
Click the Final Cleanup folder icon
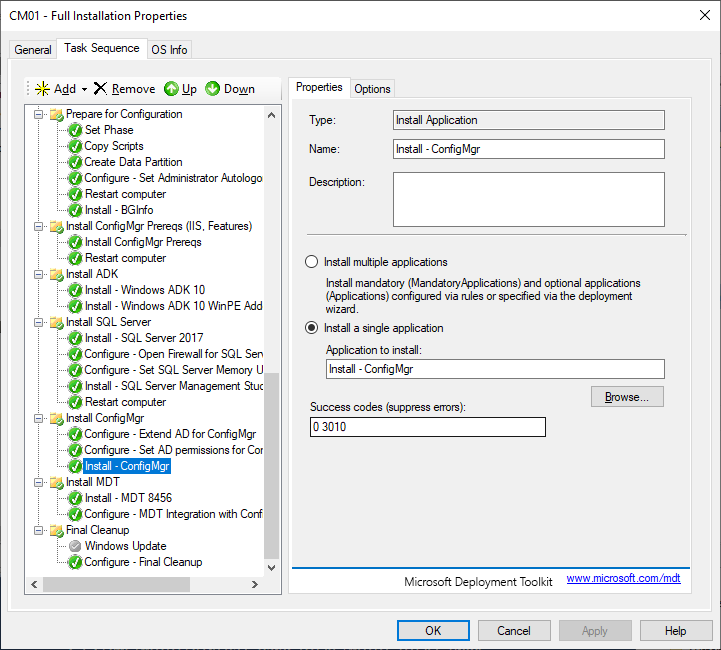point(57,530)
